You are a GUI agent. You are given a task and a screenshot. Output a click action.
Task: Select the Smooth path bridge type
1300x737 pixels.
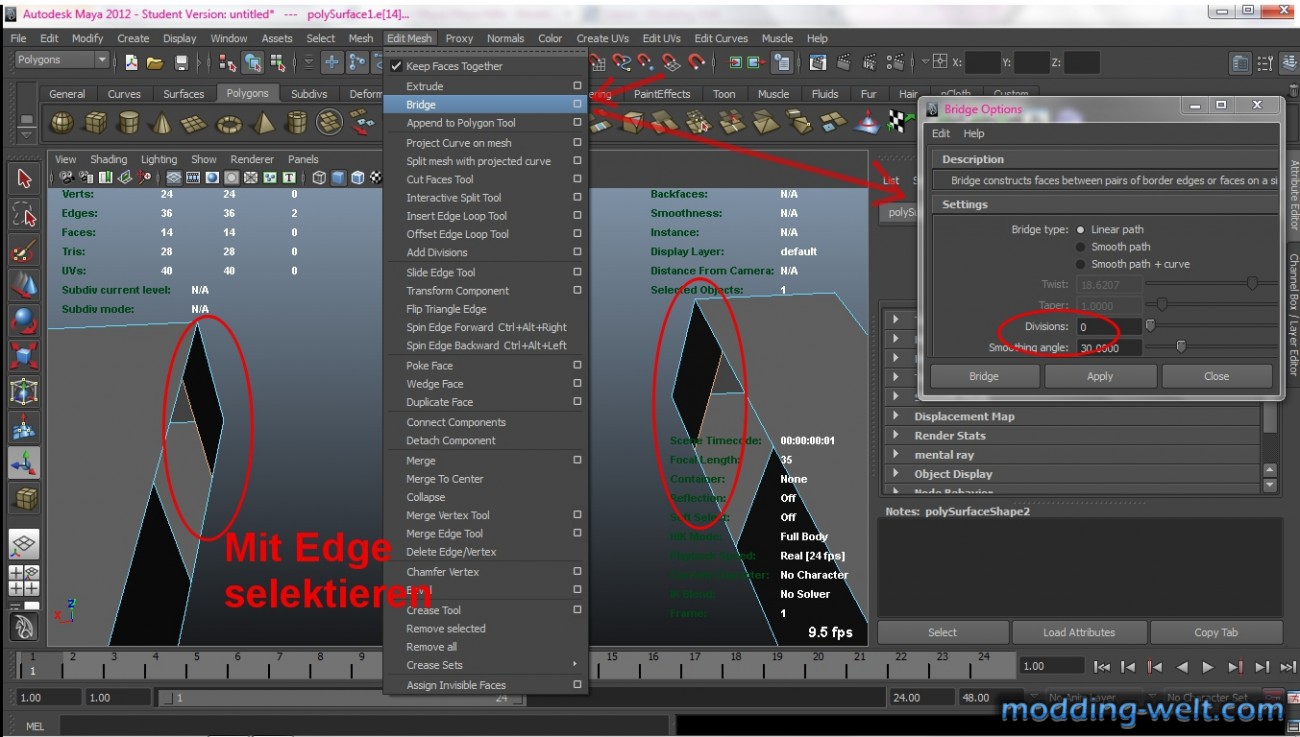(x=1081, y=247)
